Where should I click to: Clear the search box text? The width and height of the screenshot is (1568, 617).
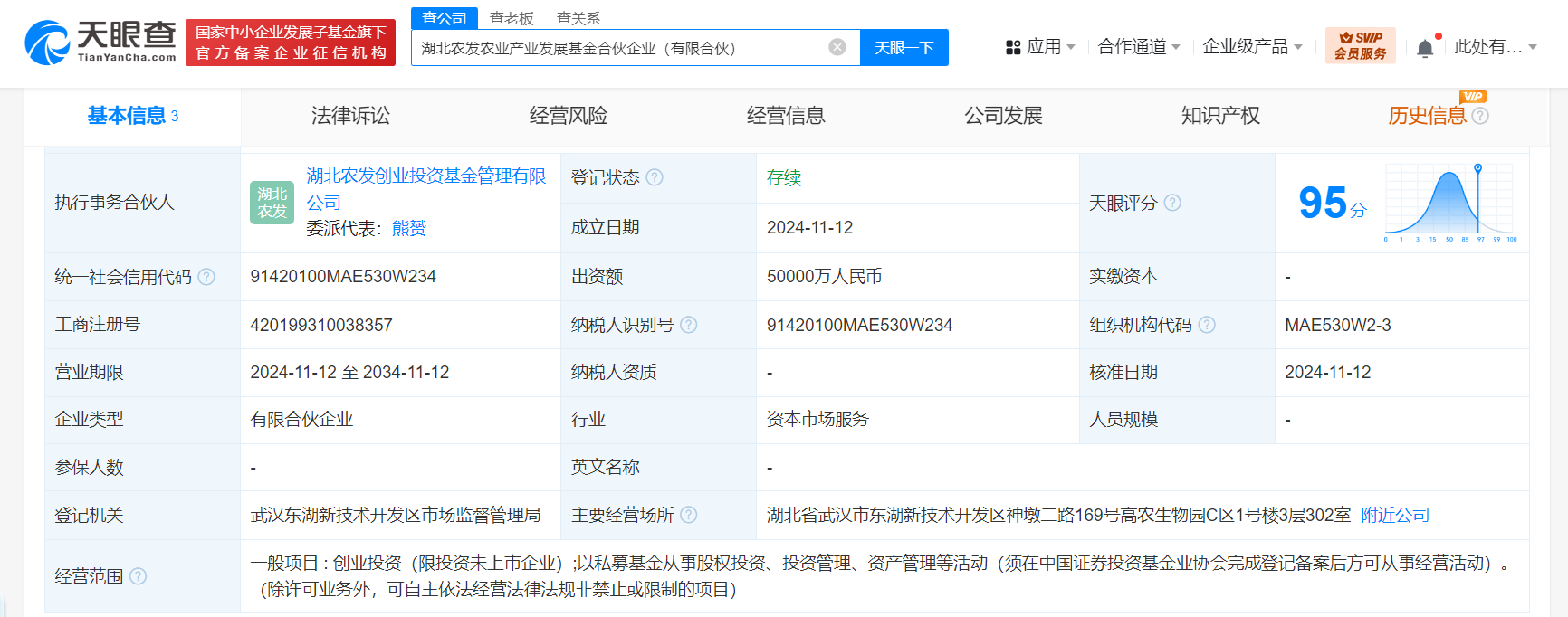(x=837, y=47)
